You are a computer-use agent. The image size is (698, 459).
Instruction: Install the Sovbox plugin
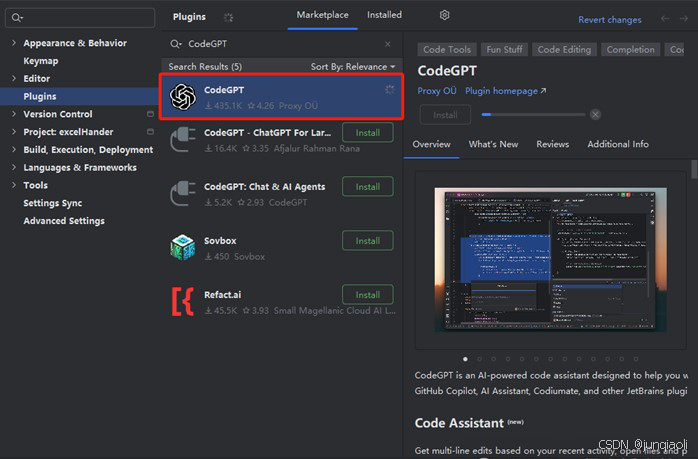click(x=368, y=241)
